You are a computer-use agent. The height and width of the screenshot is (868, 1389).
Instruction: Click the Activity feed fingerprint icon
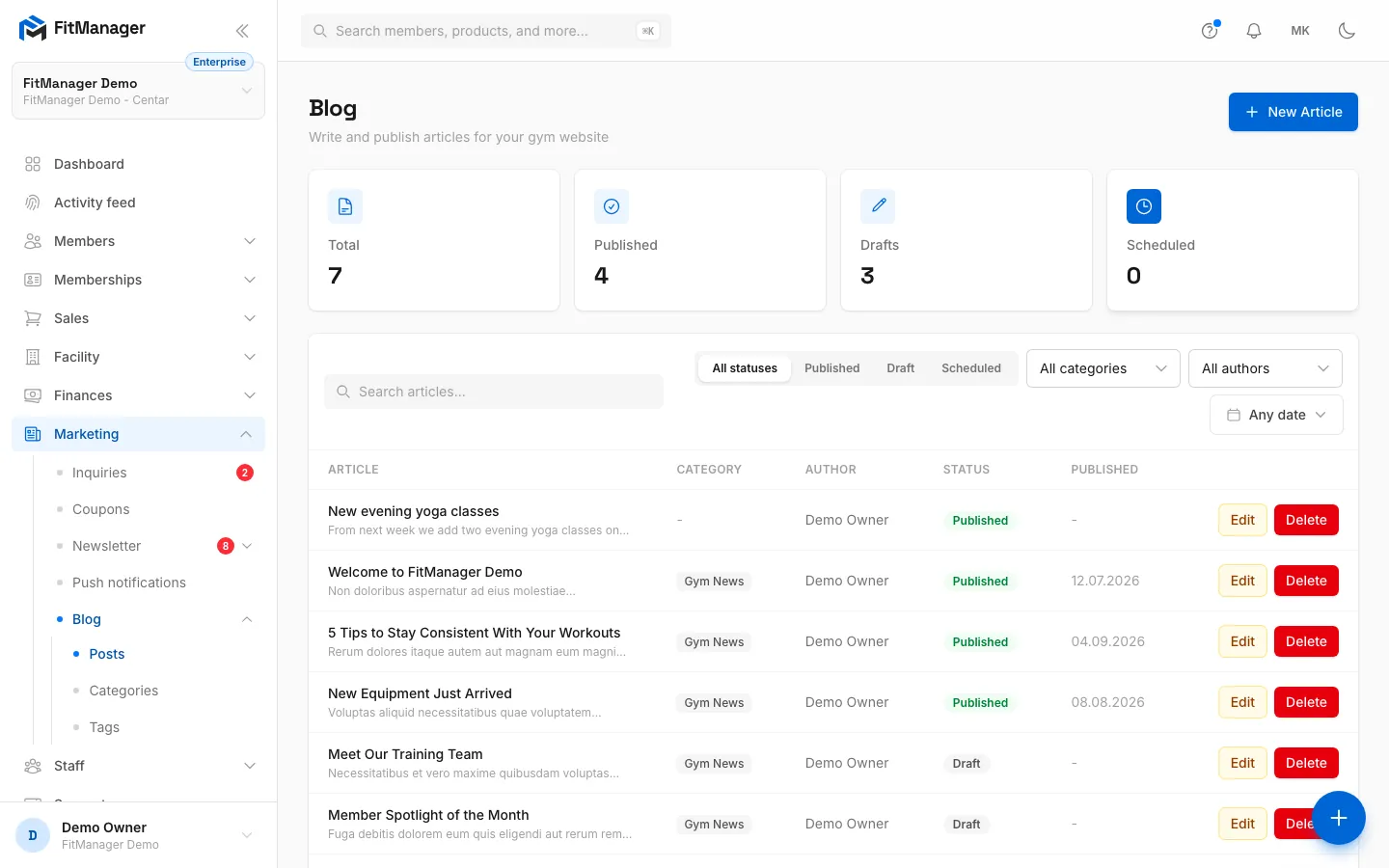(33, 203)
